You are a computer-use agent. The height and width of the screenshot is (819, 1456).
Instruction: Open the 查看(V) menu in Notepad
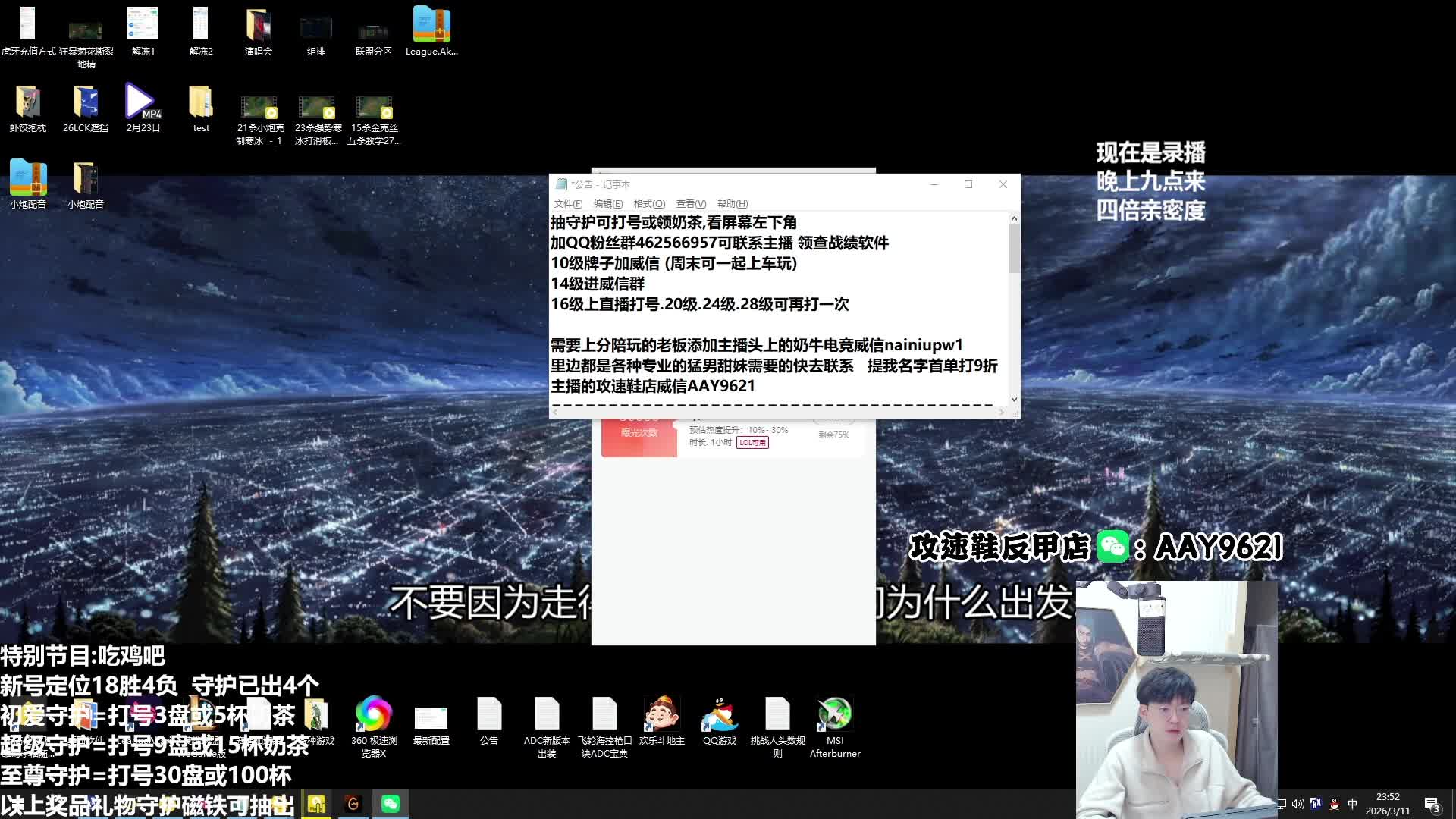[691, 204]
